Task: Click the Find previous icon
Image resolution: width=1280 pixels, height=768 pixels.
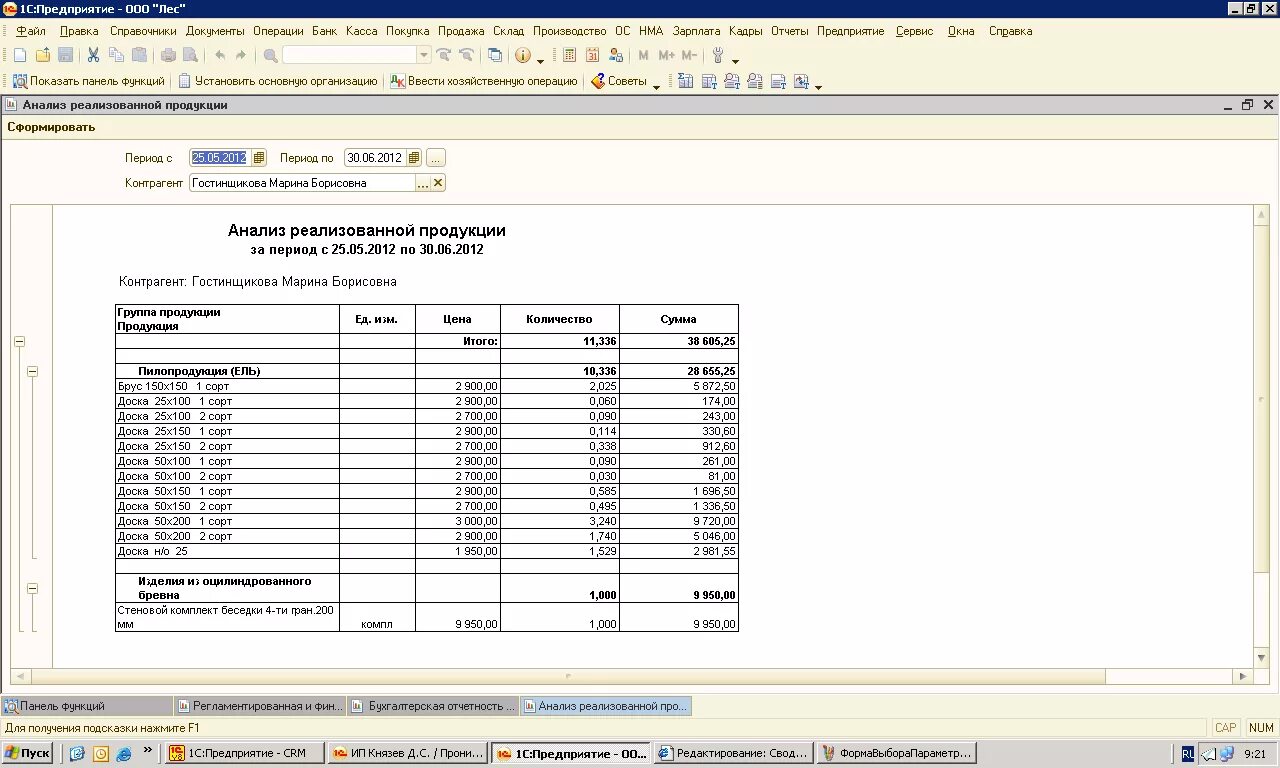Action: click(466, 56)
